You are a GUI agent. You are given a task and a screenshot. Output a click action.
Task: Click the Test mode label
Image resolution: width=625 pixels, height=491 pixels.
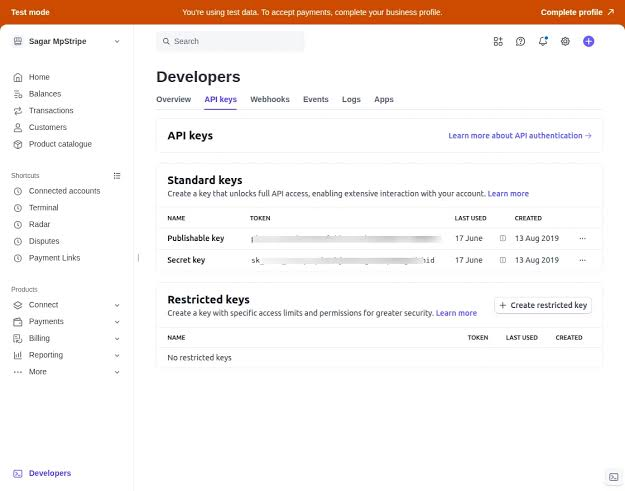point(30,12)
